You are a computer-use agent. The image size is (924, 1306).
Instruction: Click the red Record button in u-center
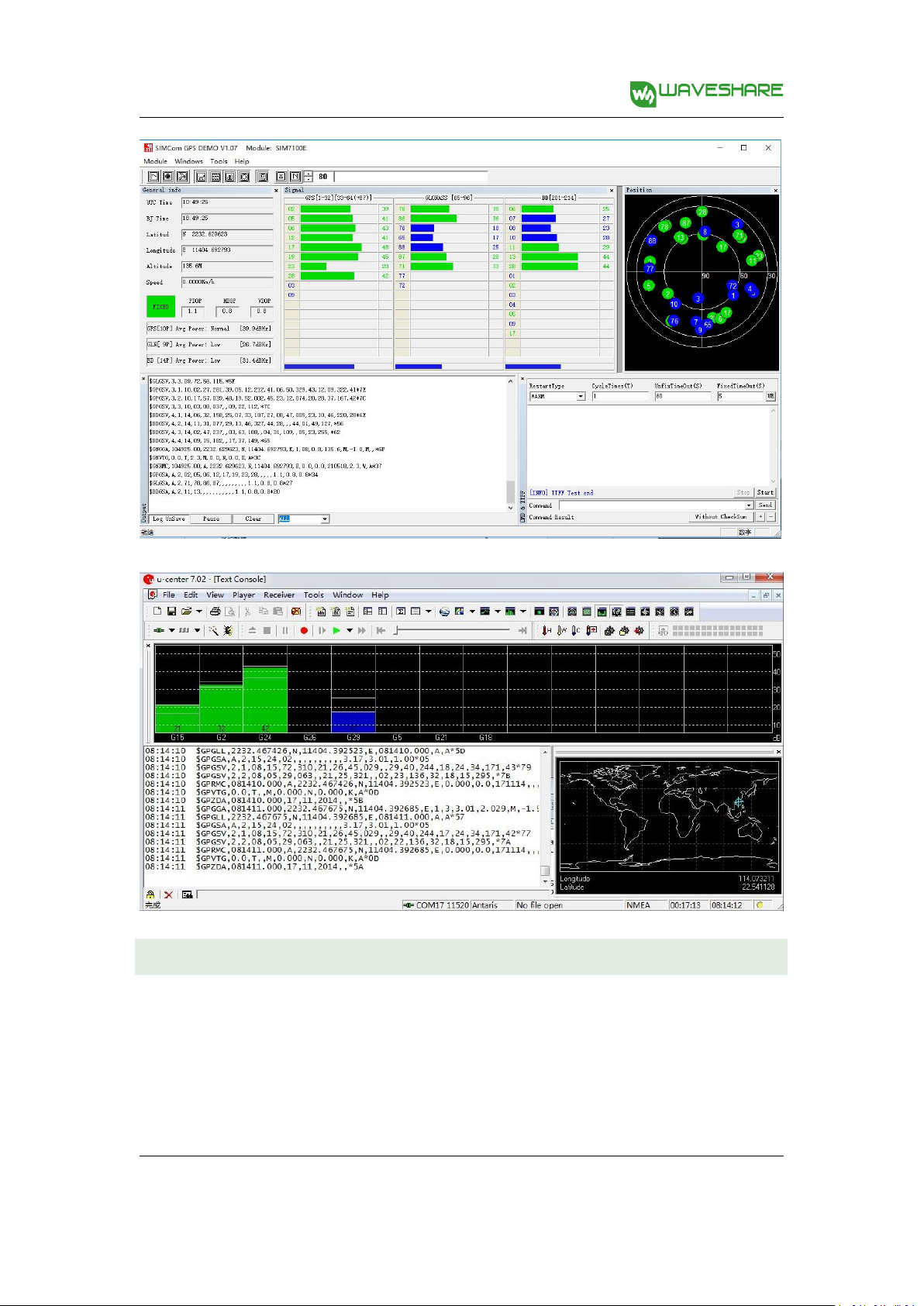pos(304,631)
